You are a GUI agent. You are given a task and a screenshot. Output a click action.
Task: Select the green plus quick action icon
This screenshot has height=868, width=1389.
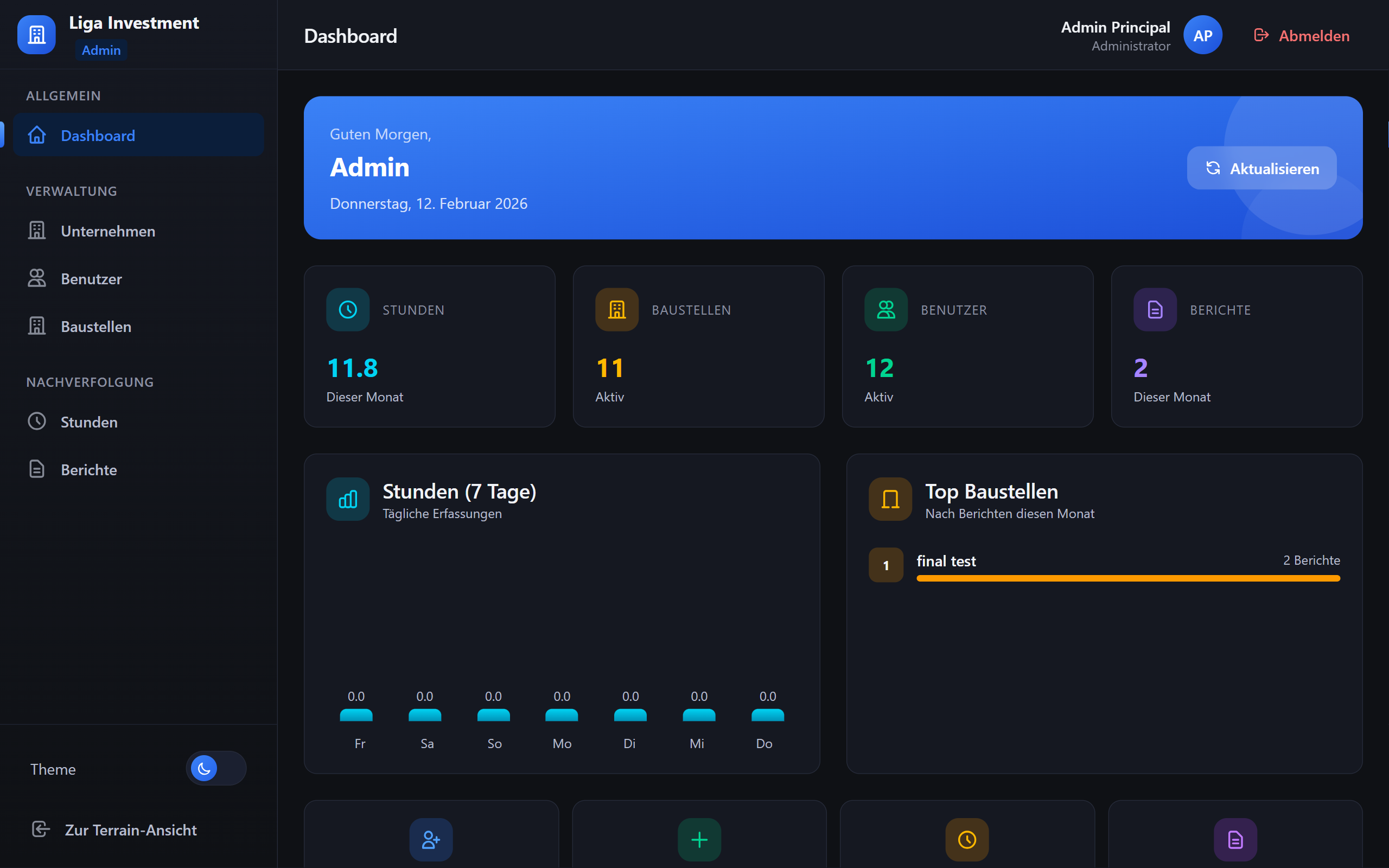(x=698, y=839)
